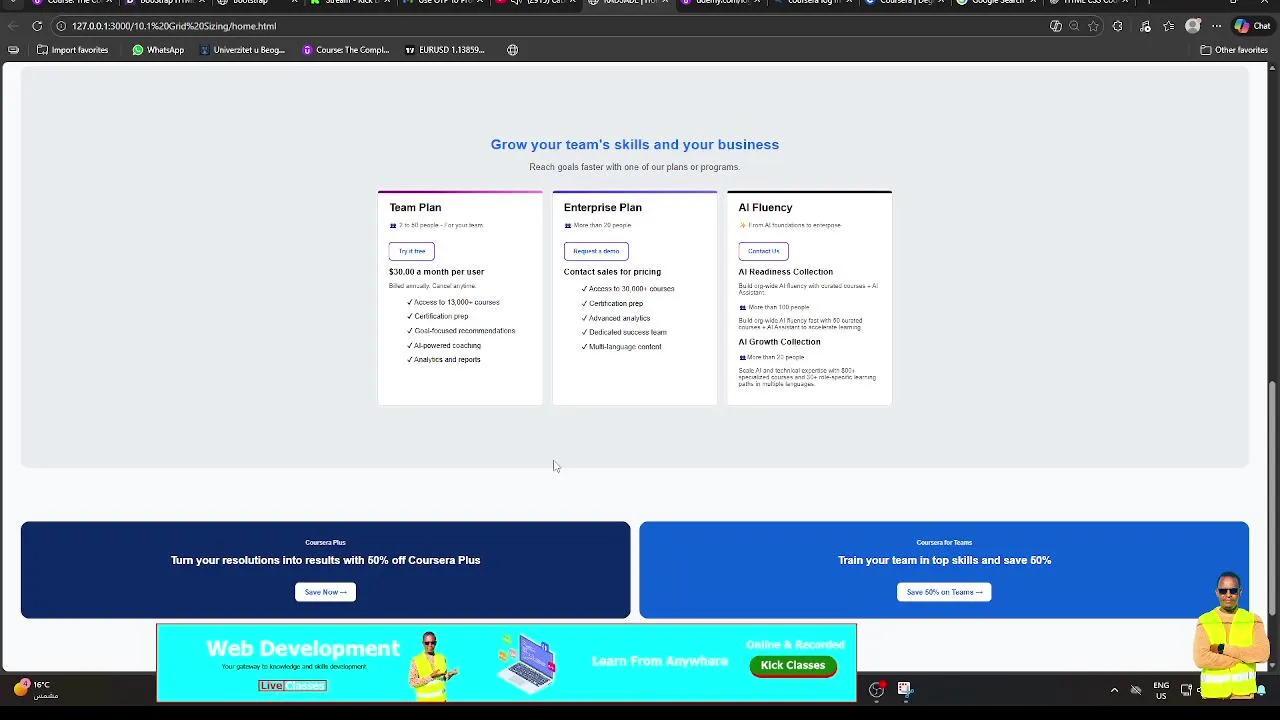Image resolution: width=1280 pixels, height=720 pixels.
Task: Click the Team Plan card heading
Action: pos(415,207)
